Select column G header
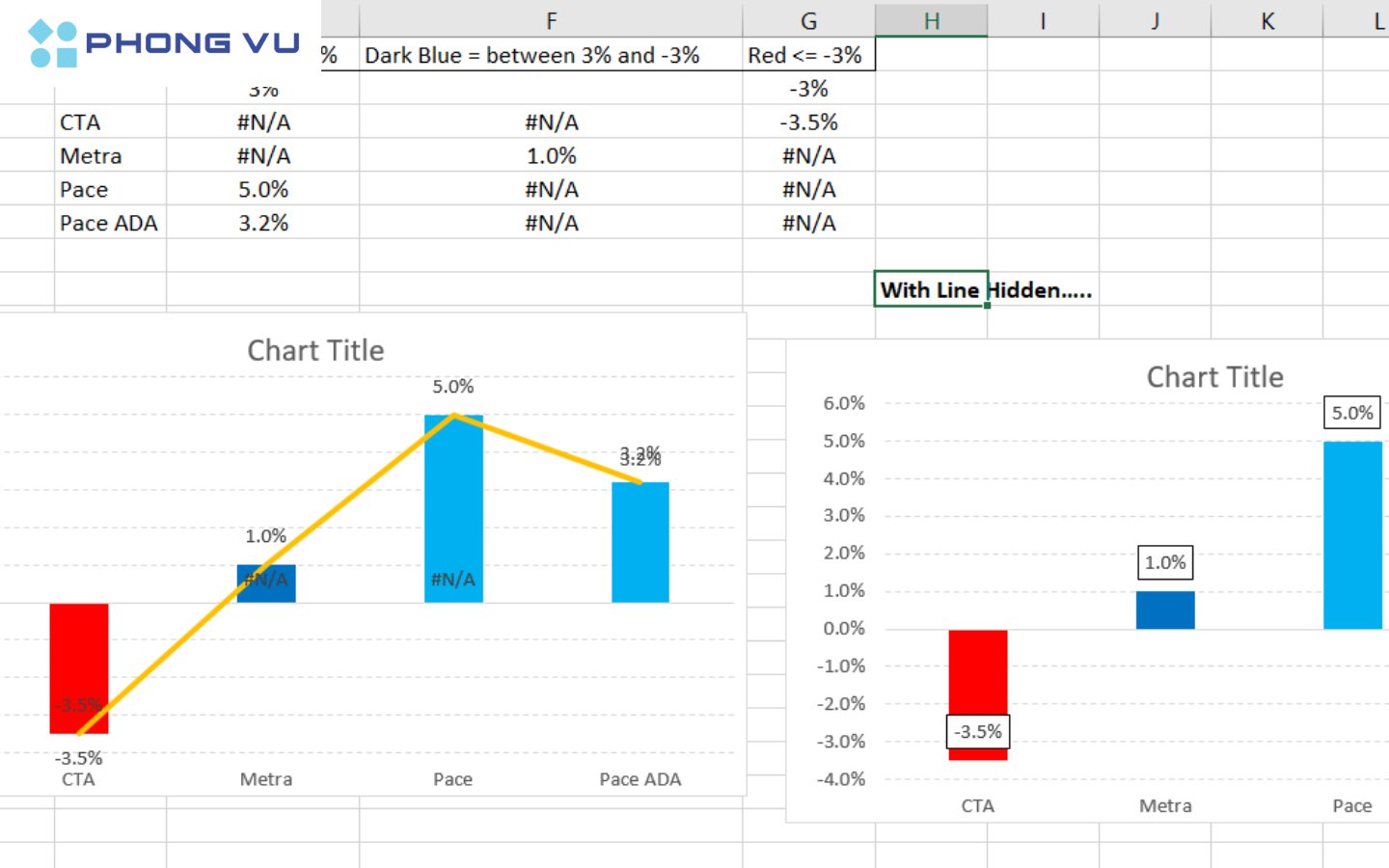The image size is (1389, 868). coord(808,20)
